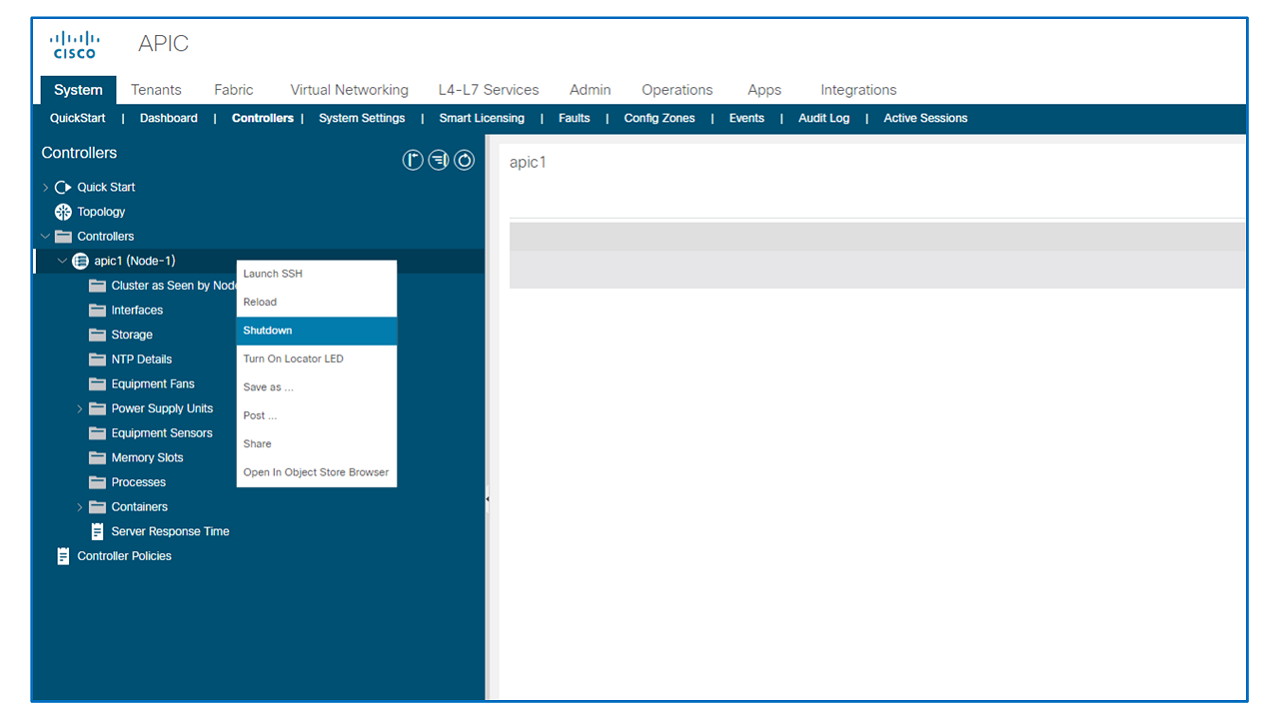Screen dimensions: 1280x720
Task: Select NTP Details in the tree
Action: pyautogui.click(x=142, y=359)
